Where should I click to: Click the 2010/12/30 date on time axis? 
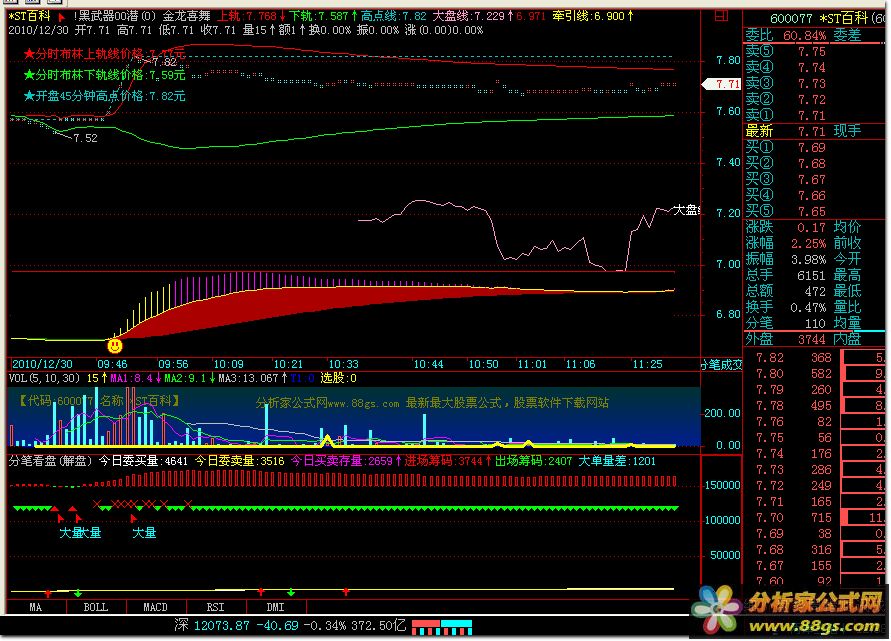43,364
